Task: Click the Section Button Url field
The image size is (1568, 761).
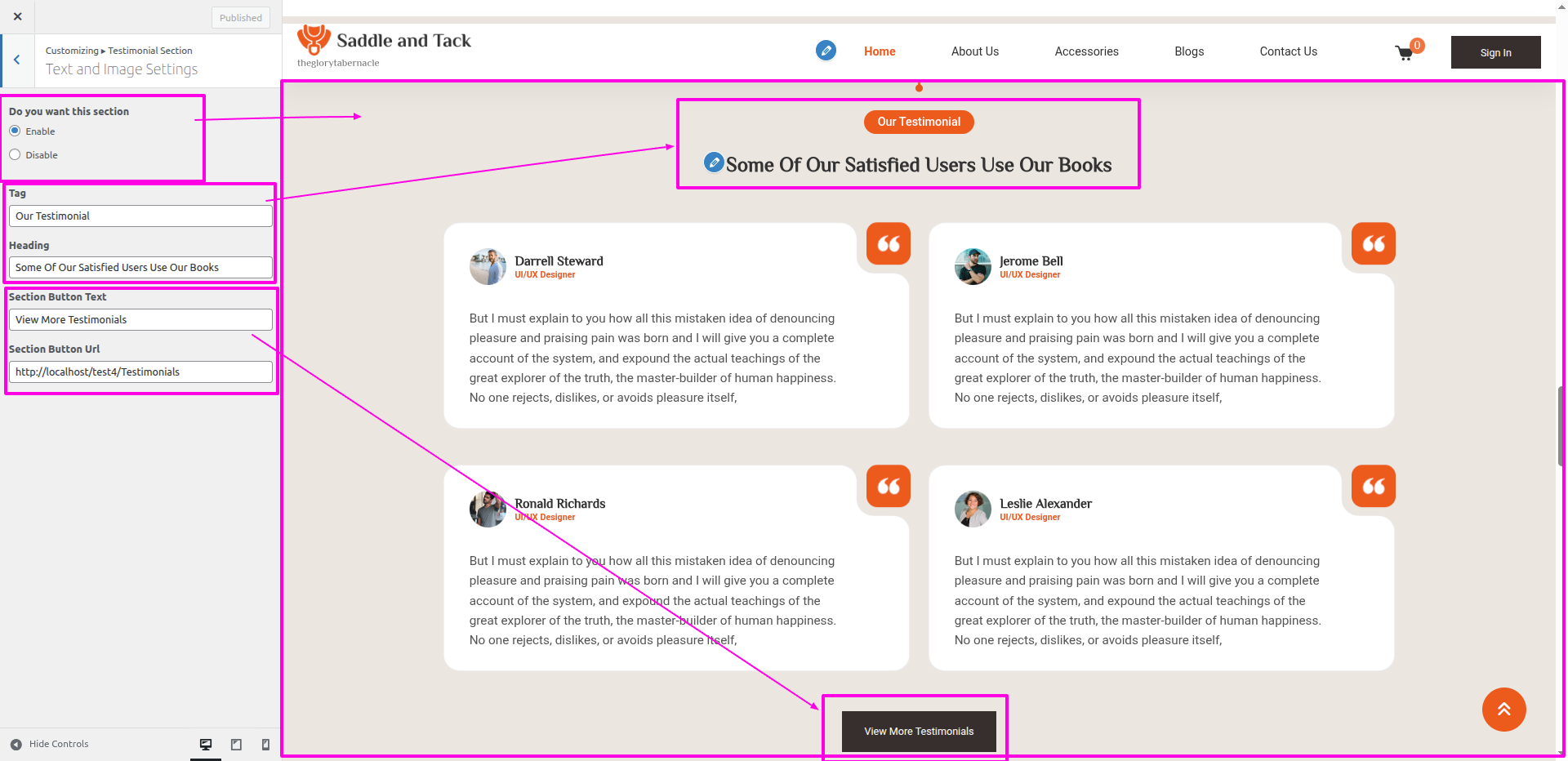Action: (x=140, y=372)
